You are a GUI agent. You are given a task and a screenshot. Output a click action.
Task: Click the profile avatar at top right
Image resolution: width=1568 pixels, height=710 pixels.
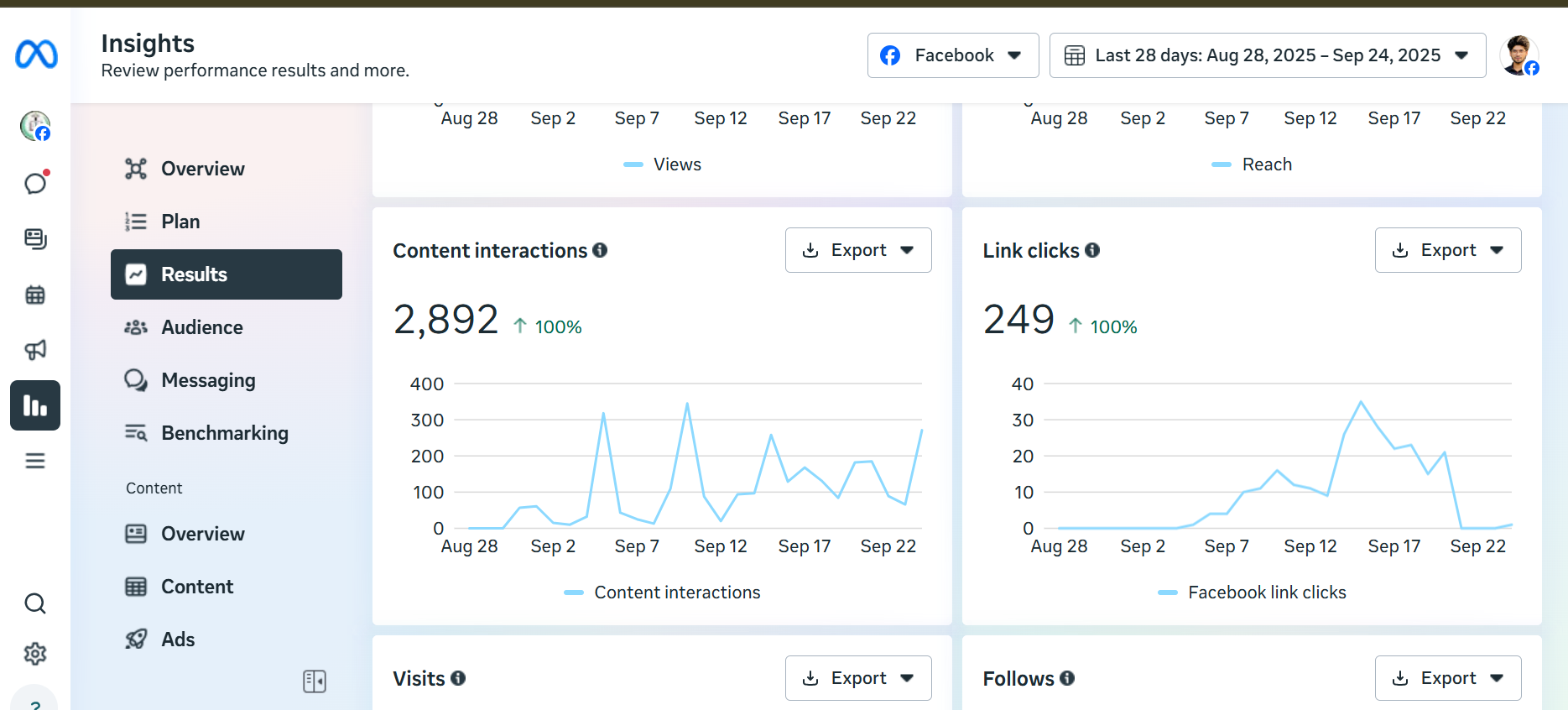1519,55
